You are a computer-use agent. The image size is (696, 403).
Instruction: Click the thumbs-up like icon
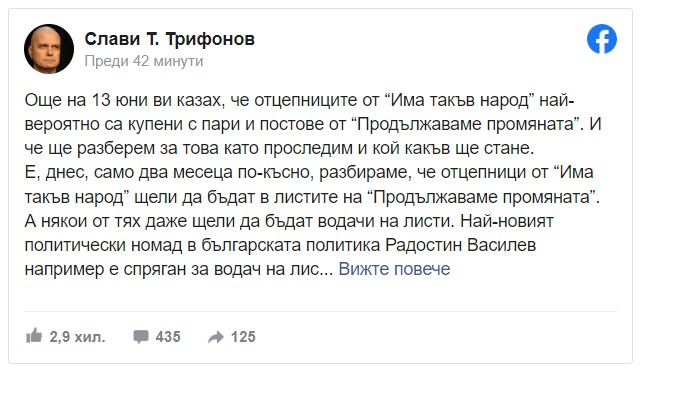[x=34, y=337]
